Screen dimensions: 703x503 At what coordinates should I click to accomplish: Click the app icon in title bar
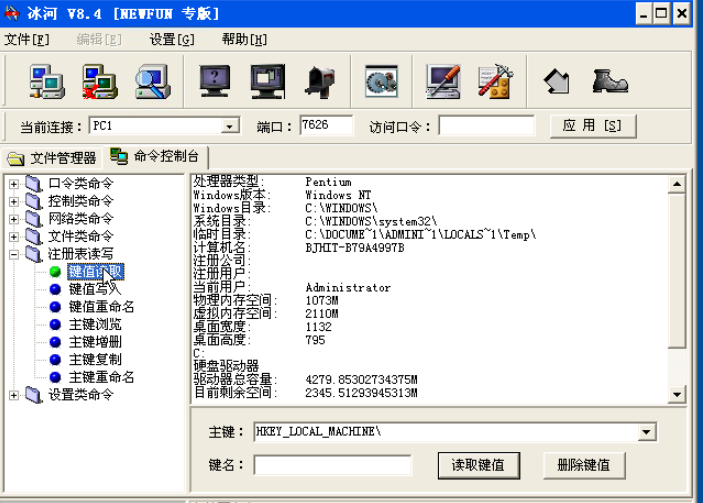[12, 13]
